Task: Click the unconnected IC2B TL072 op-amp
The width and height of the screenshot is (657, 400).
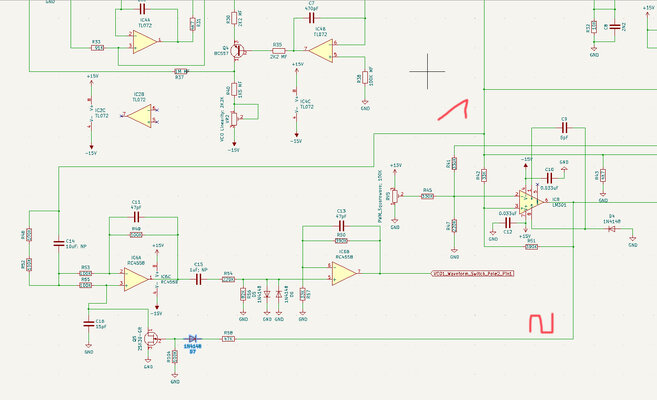Action: tap(139, 116)
